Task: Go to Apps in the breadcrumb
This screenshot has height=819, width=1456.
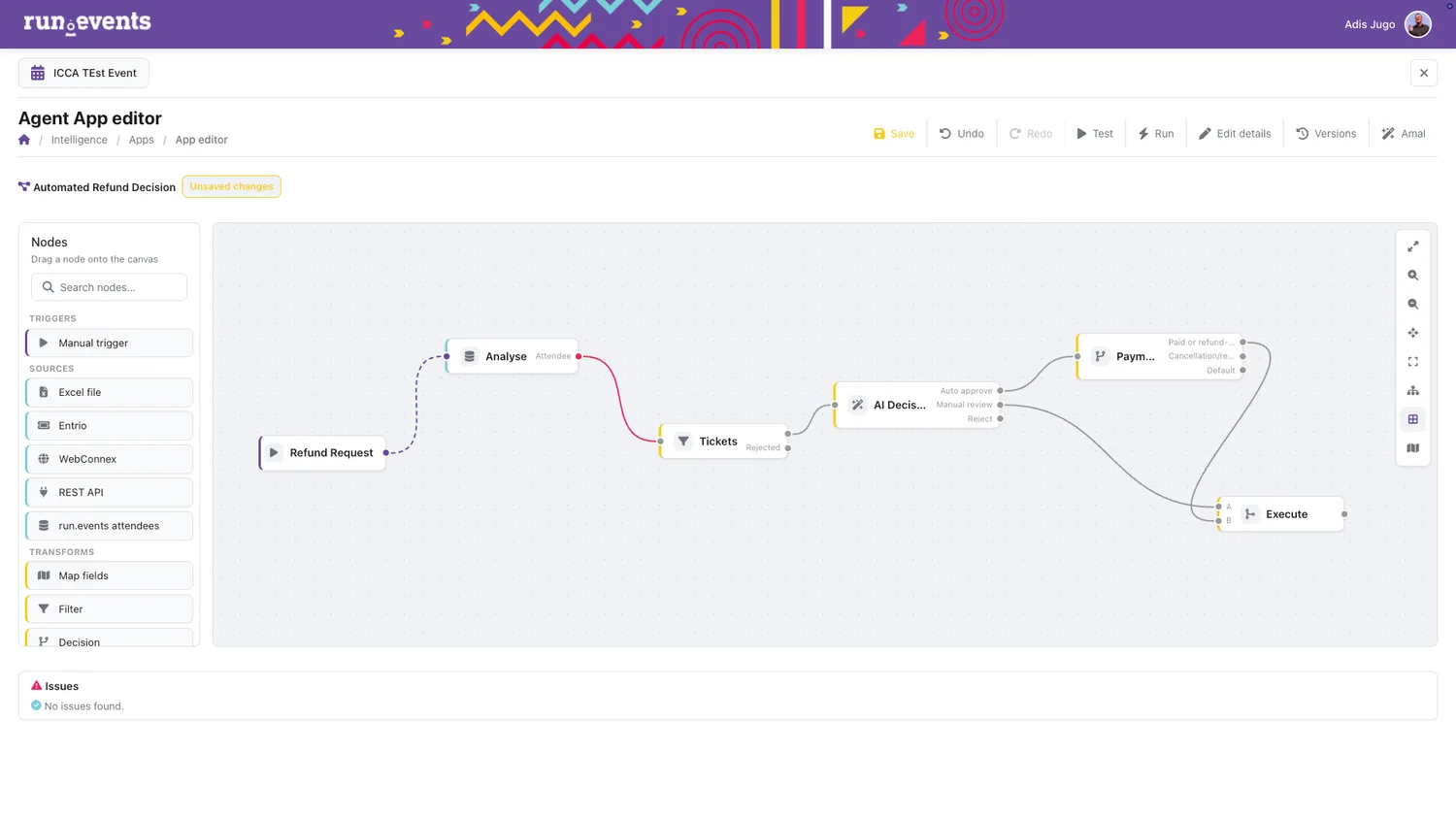Action: click(x=142, y=140)
